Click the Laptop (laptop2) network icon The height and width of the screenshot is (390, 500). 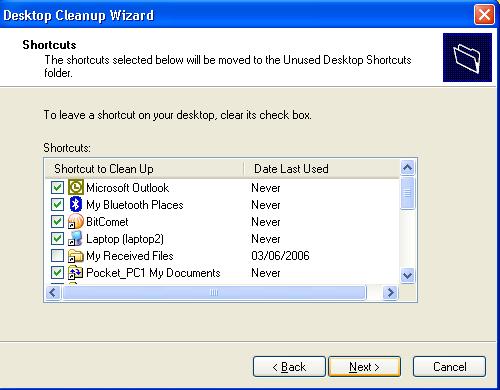click(x=76, y=238)
